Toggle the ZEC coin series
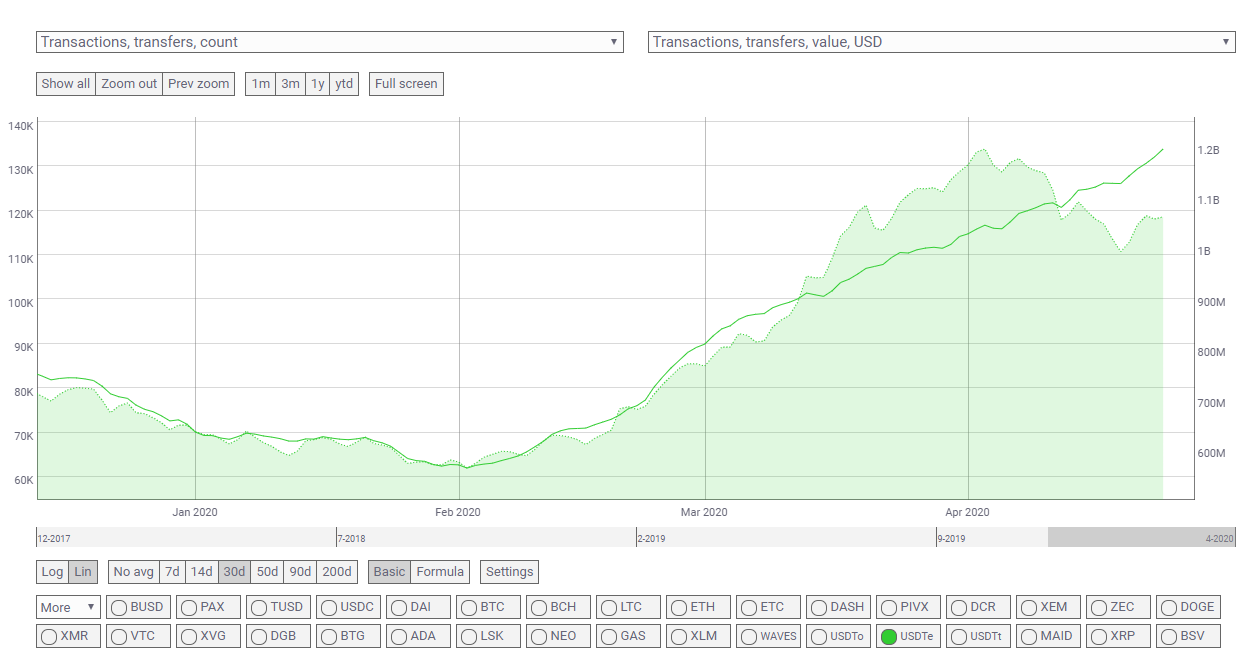Image resolution: width=1247 pixels, height=651 pixels. click(x=1119, y=607)
